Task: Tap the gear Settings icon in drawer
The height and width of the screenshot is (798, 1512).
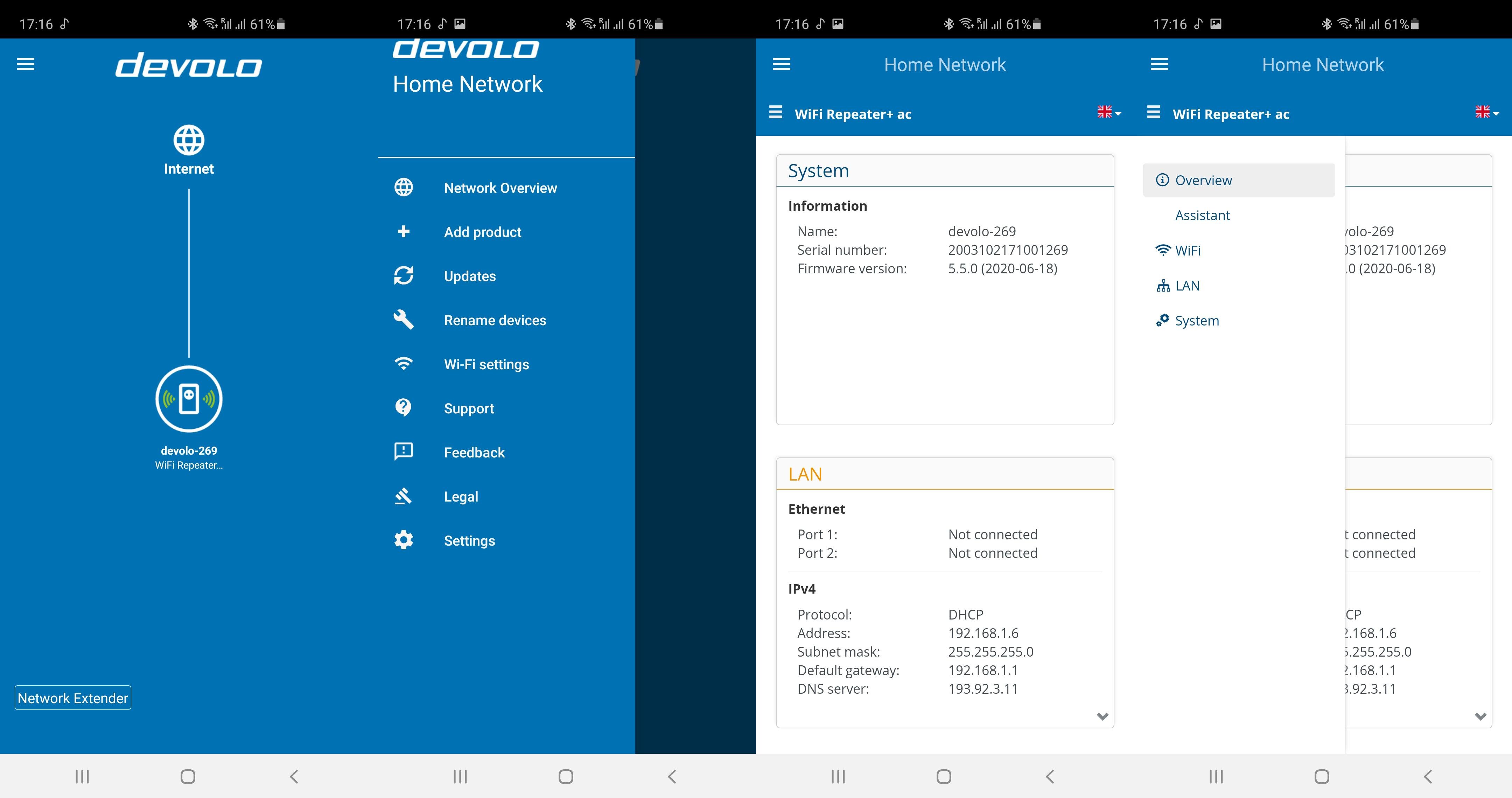Action: 403,540
